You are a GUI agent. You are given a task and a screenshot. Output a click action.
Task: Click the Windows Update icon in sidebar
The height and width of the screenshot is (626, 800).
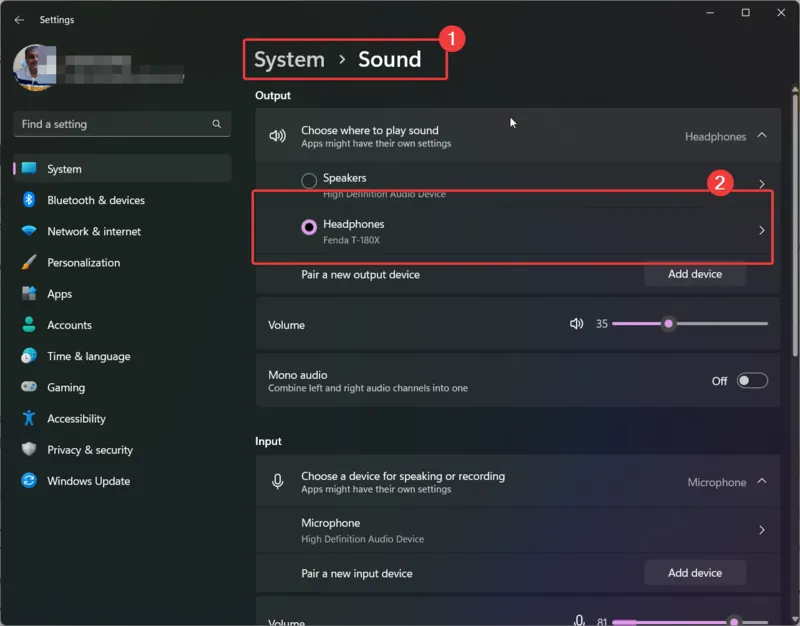(29, 481)
